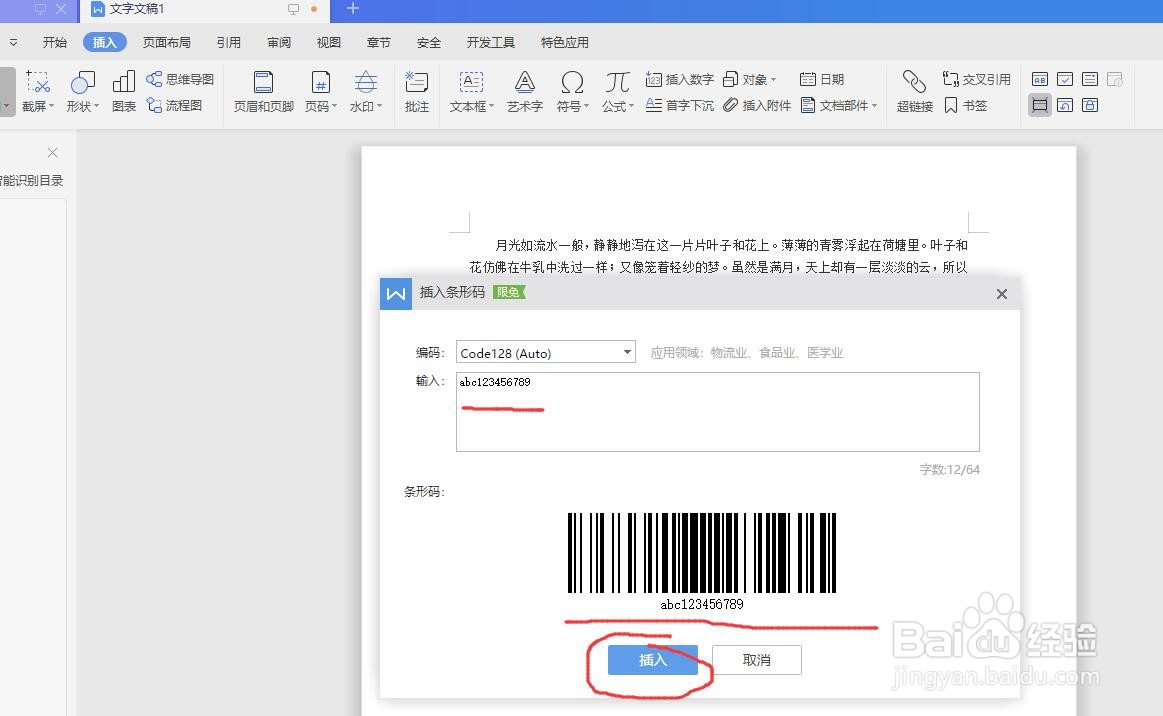Click the reset form fields icon
The image size is (1163, 716).
1065,105
